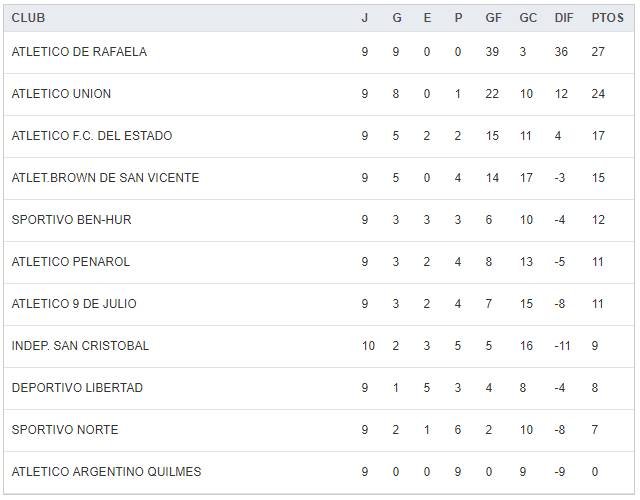Select the SPORTIVO BEN-HUR club

[71, 220]
